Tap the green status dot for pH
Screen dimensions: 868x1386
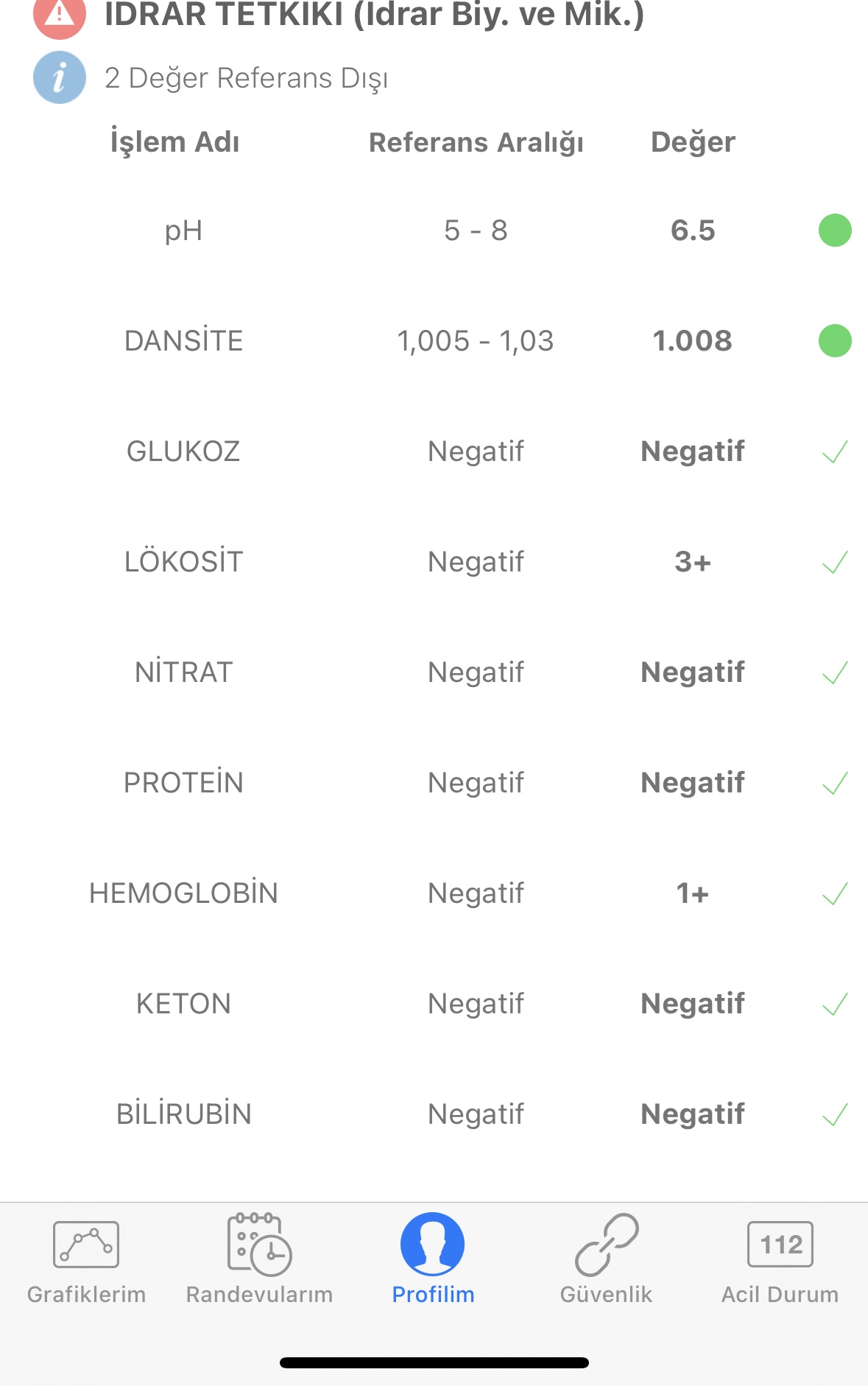pyautogui.click(x=835, y=231)
